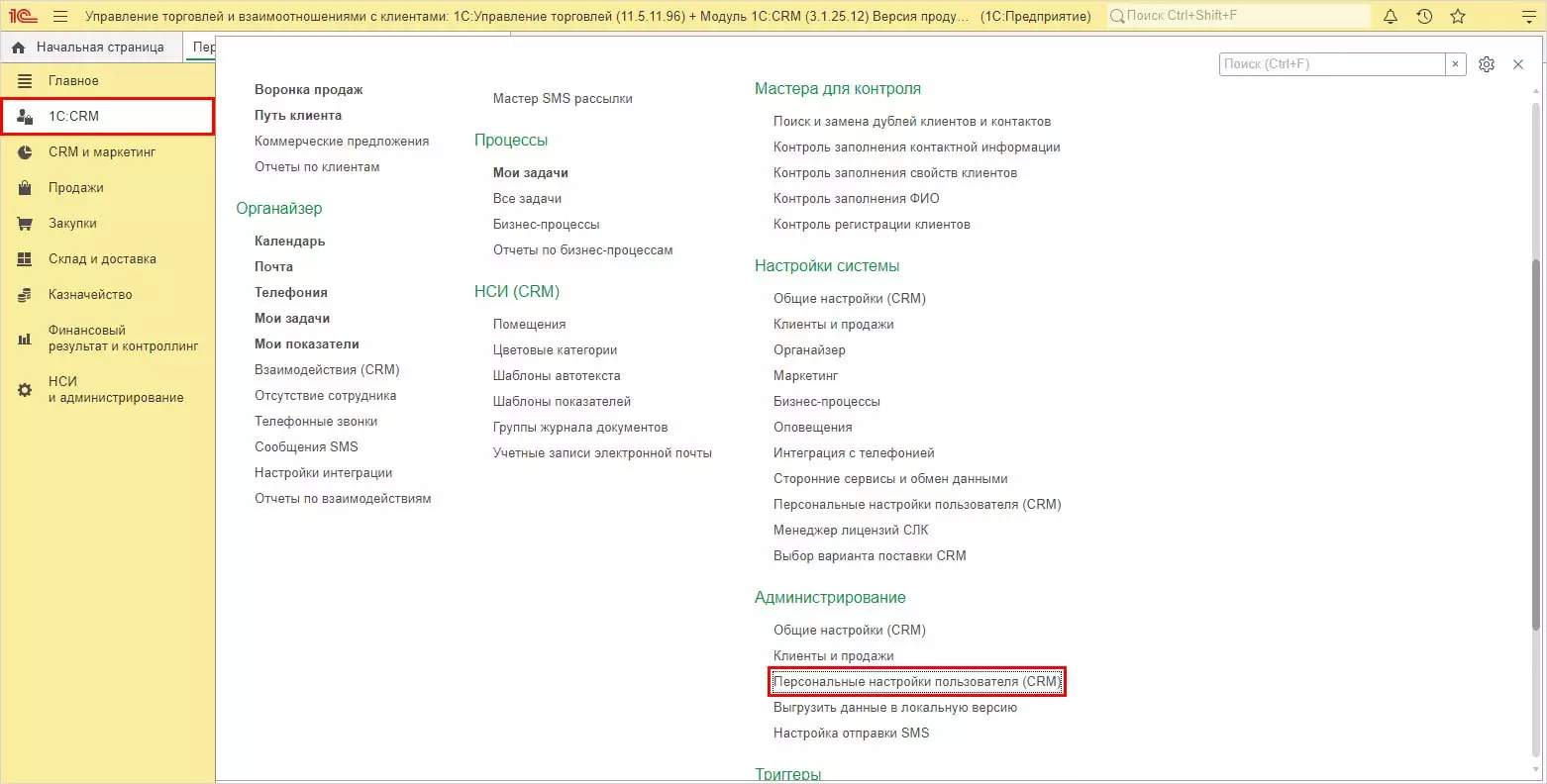Open the Склад и доставка icon
Image resolution: width=1547 pixels, height=784 pixels.
[25, 259]
